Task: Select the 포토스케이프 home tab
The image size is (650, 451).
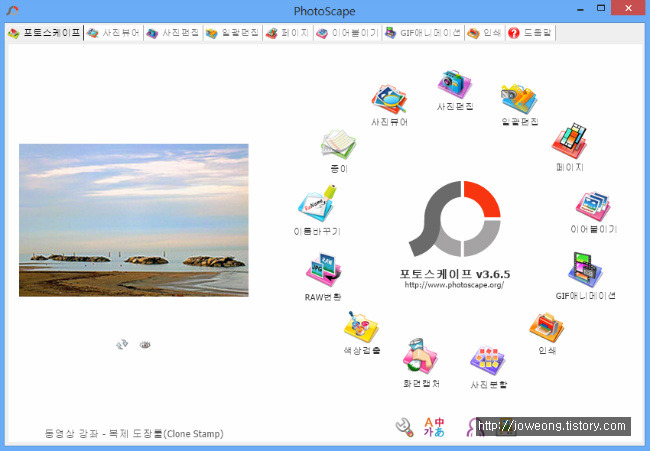Action: [45, 33]
